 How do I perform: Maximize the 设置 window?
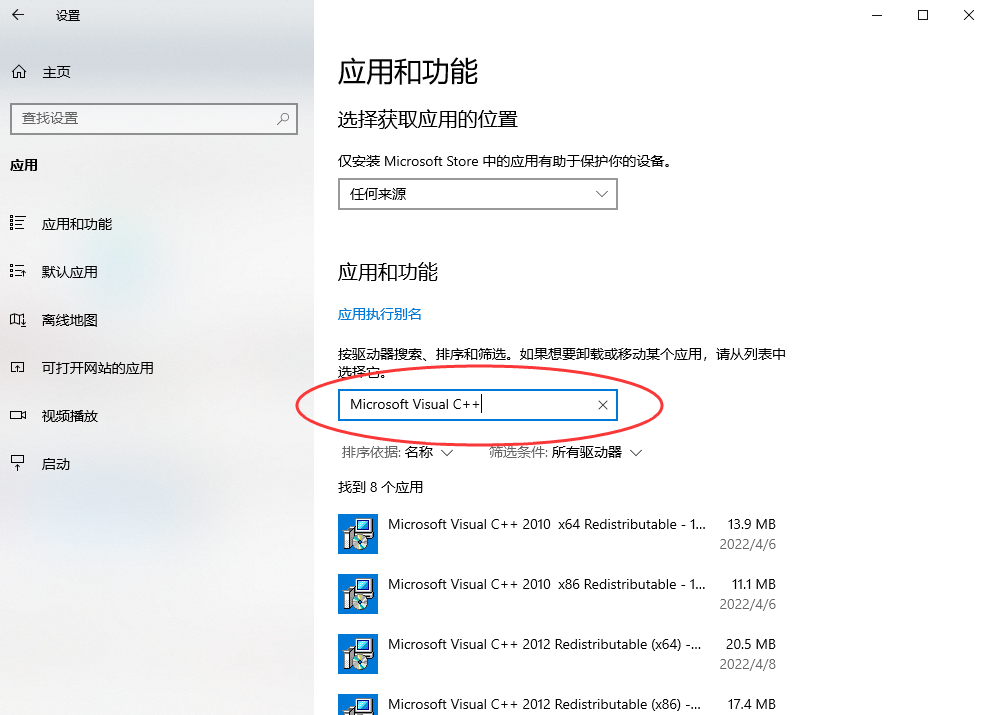[x=922, y=15]
